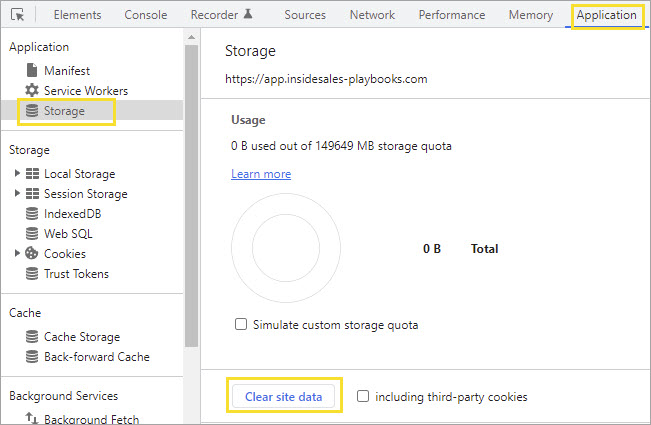Screen dimensions: 651x425
Task: Switch to the Network tab
Action: point(372,15)
